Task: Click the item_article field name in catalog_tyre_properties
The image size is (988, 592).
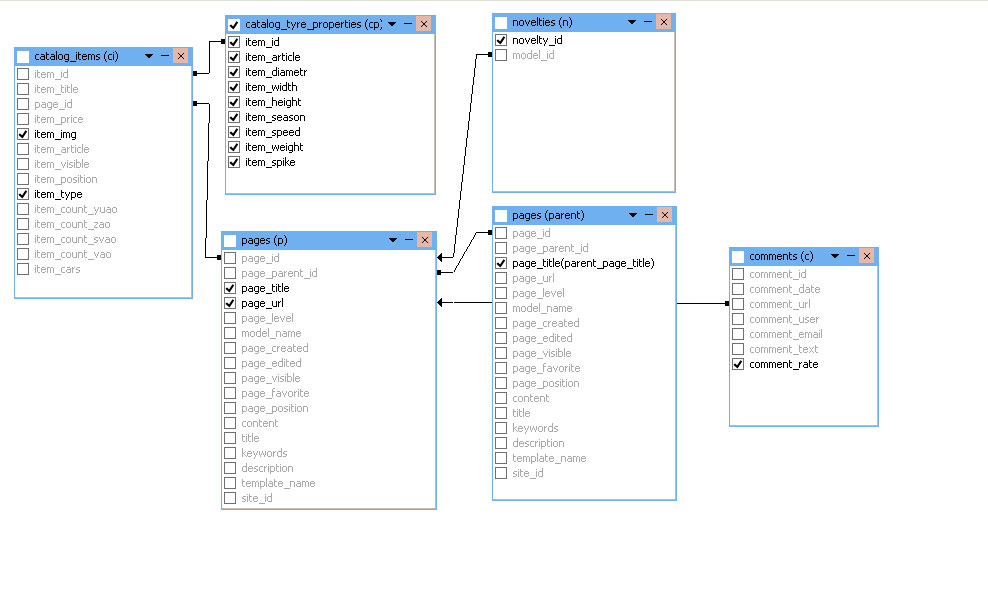Action: coord(273,57)
